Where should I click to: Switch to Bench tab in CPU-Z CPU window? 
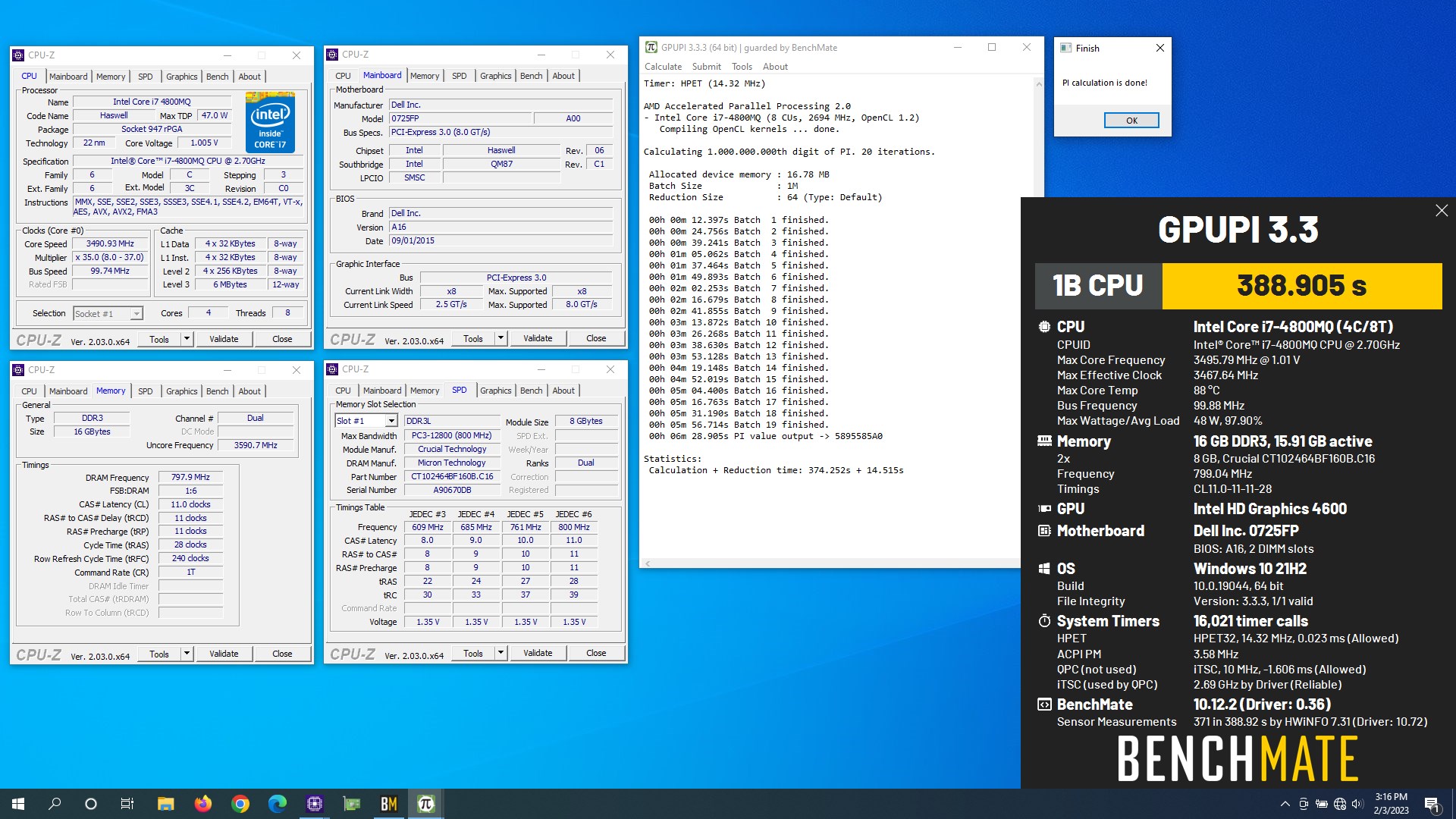[x=217, y=77]
